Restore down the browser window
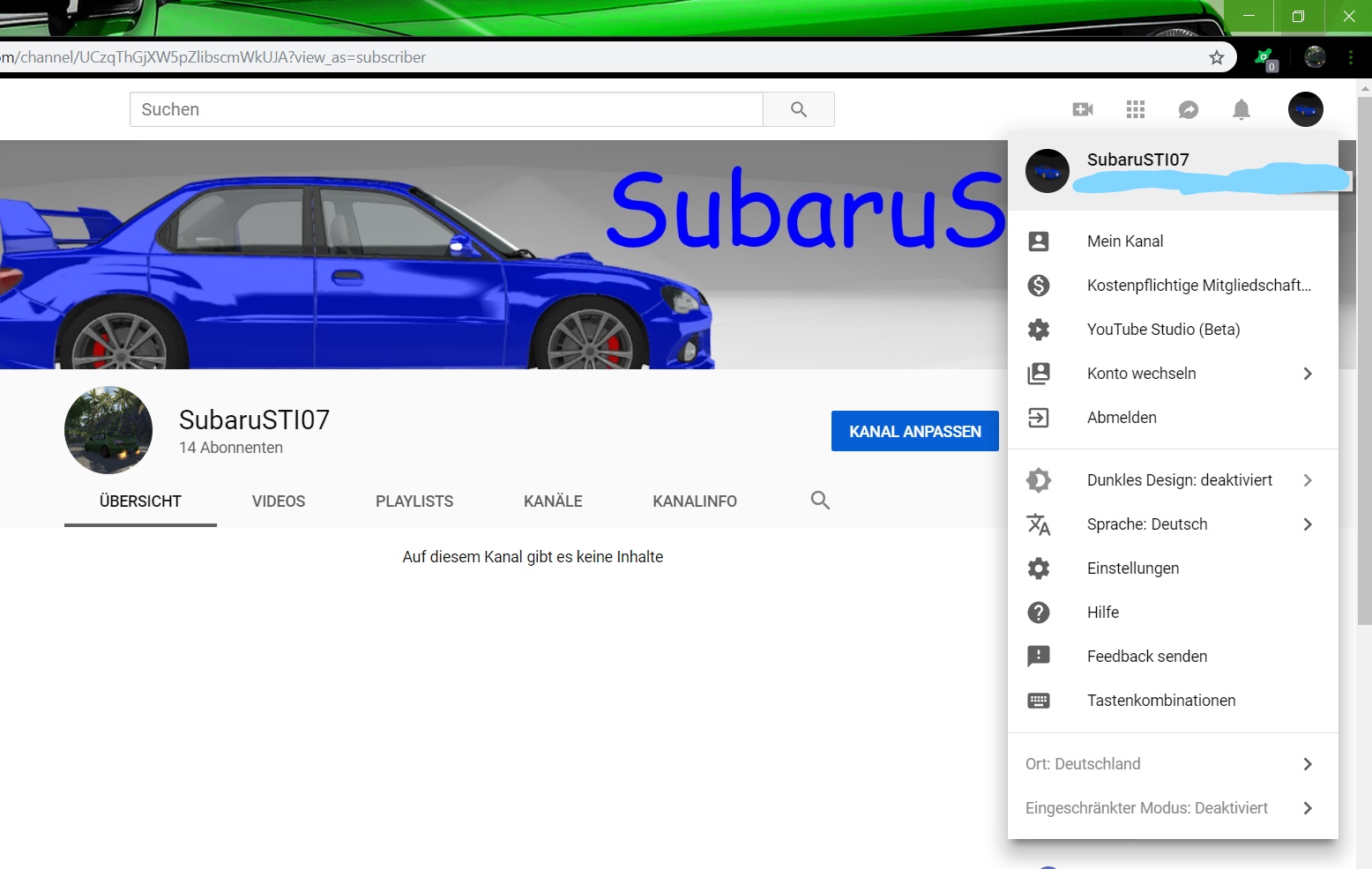This screenshot has width=1372, height=869. coord(1298,16)
